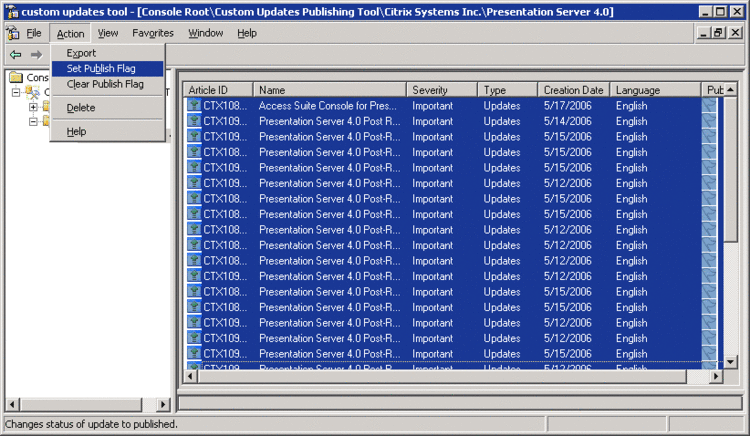Click the list's horizontal scrollbar left arrow
The height and width of the screenshot is (436, 750).
tap(190, 377)
